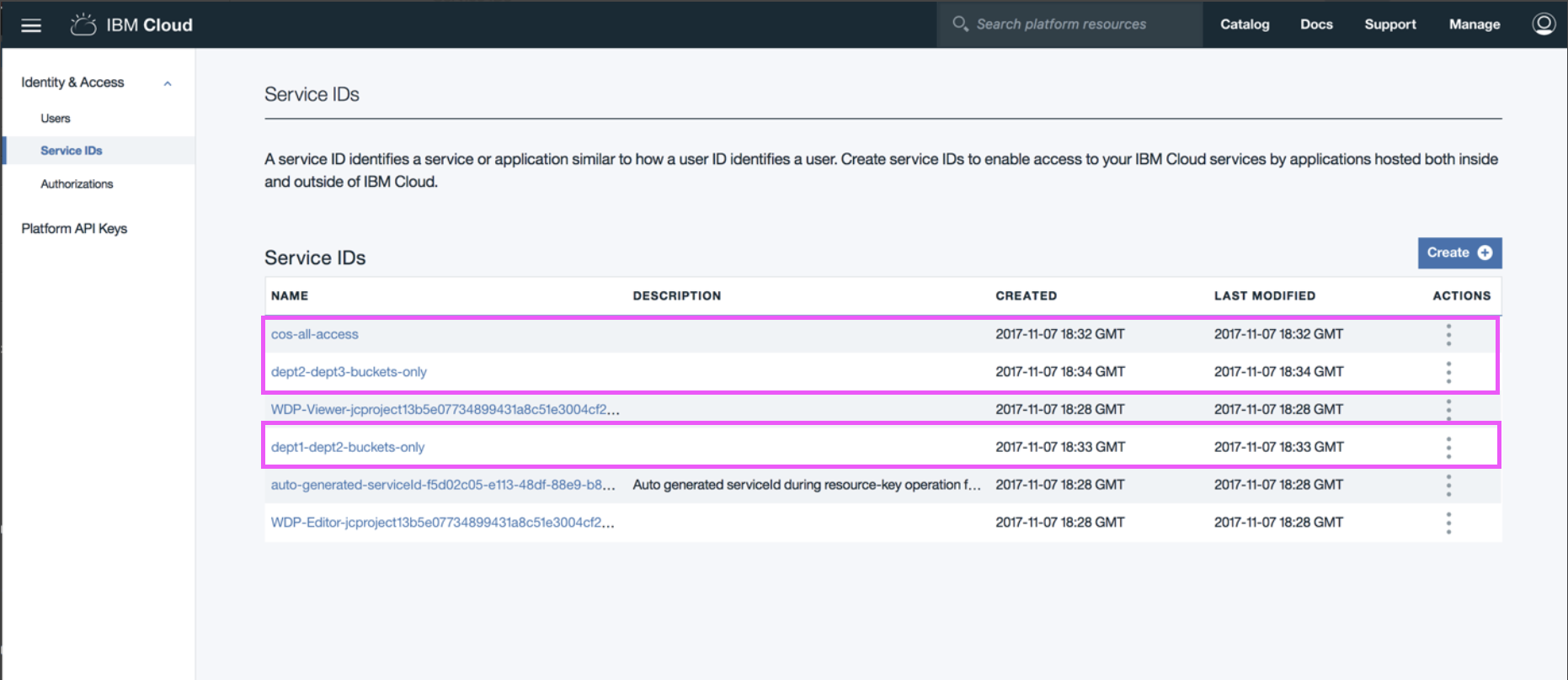Click the search magnifier icon
Screen dimensions: 1568x680
point(960,24)
